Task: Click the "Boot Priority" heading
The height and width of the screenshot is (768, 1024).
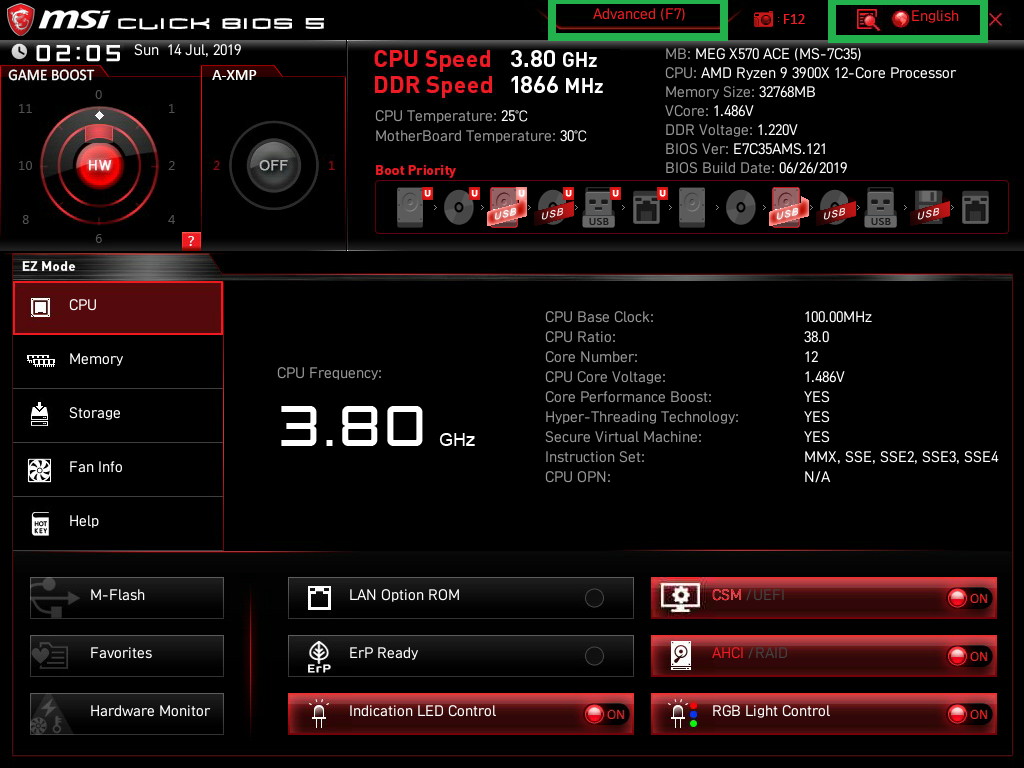Action: tap(415, 170)
